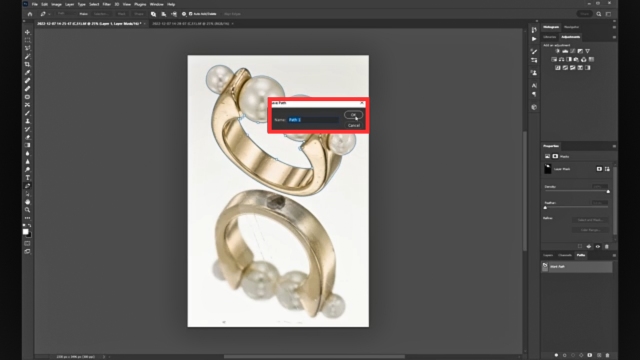
Task: Change the screen mode icon
Action: tap(27, 251)
